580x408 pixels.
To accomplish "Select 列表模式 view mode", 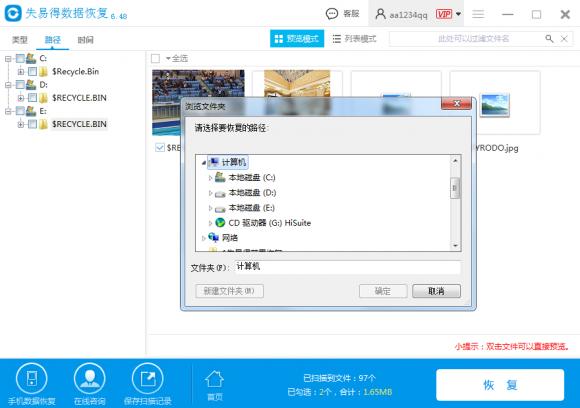I will click(x=354, y=38).
